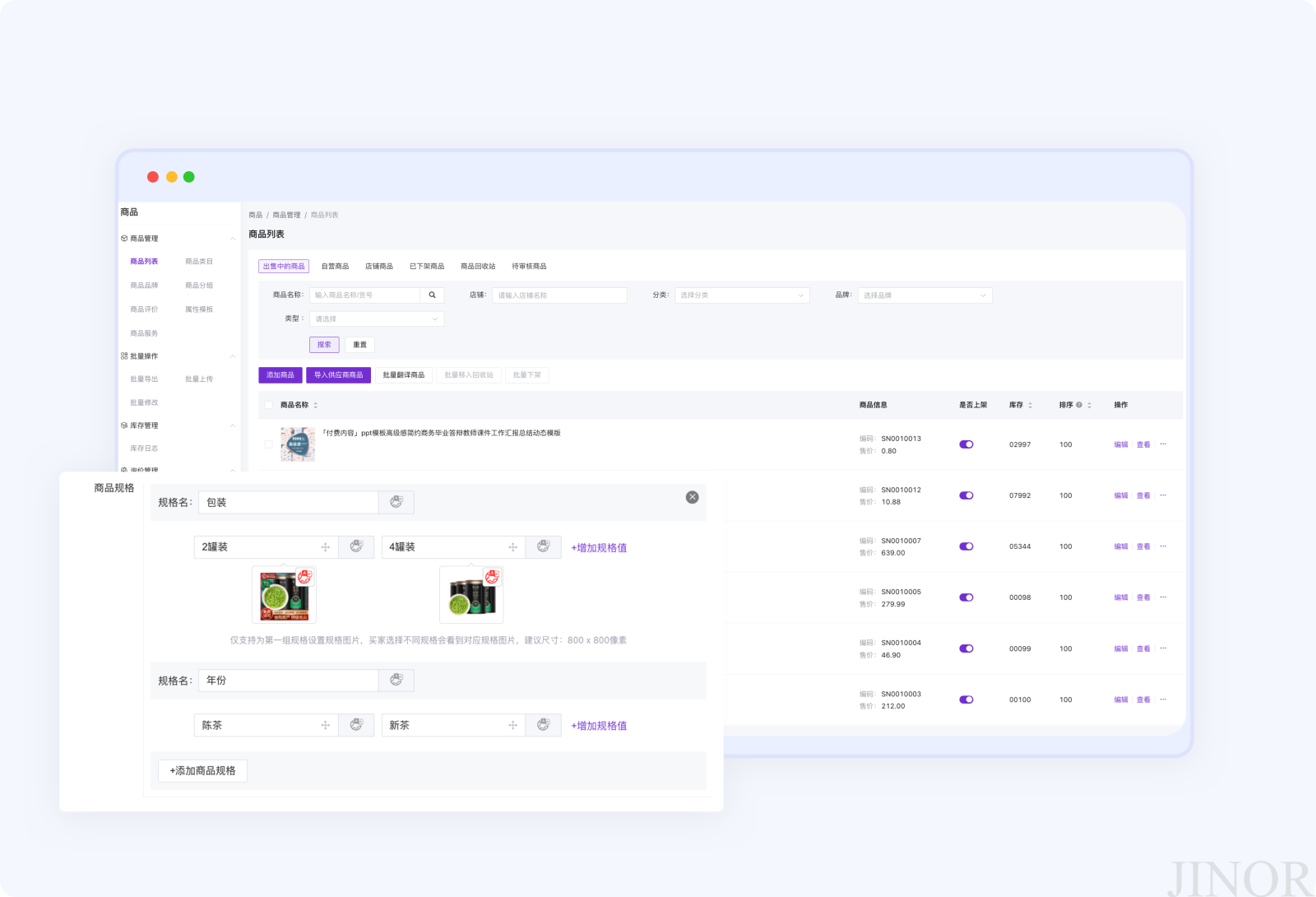Remove the 2罐装 spec image using the red badge
The height and width of the screenshot is (897, 1316).
[304, 577]
